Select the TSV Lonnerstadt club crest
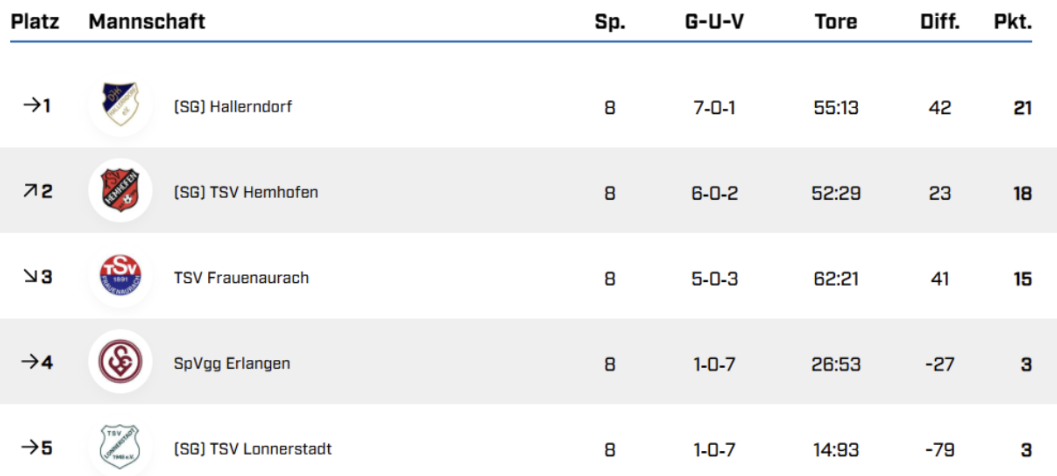1057x476 pixels. [x=120, y=447]
